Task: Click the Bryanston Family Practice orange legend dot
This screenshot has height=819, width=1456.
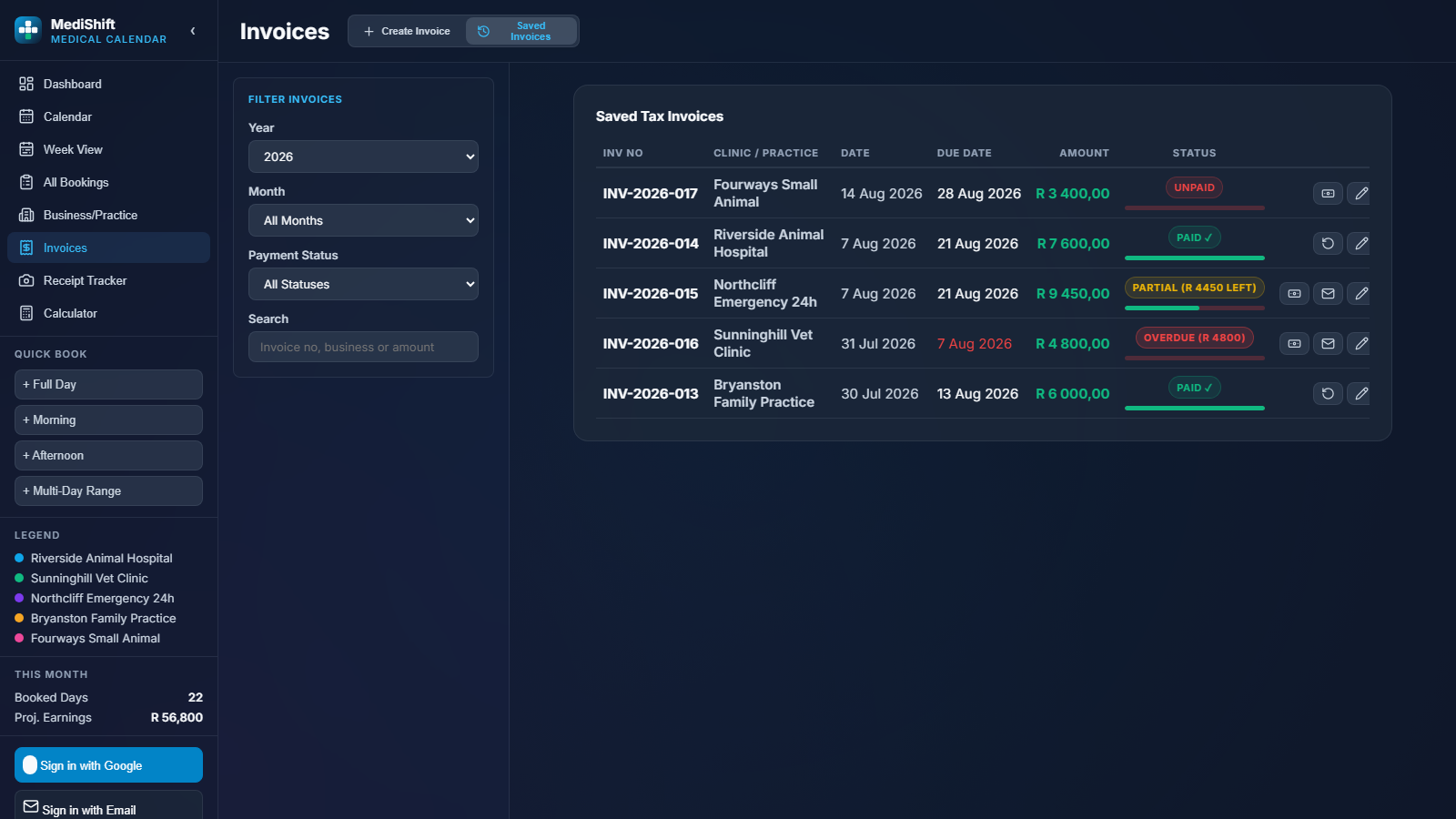Action: click(19, 618)
